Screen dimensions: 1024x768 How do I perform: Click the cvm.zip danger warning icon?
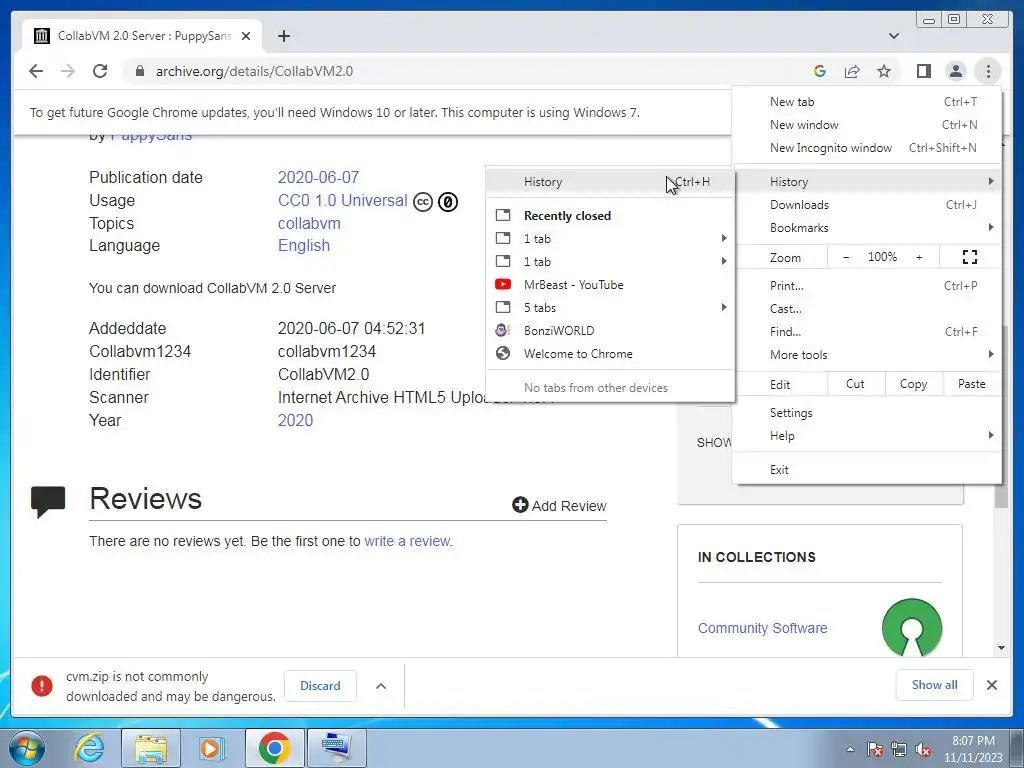(42, 686)
